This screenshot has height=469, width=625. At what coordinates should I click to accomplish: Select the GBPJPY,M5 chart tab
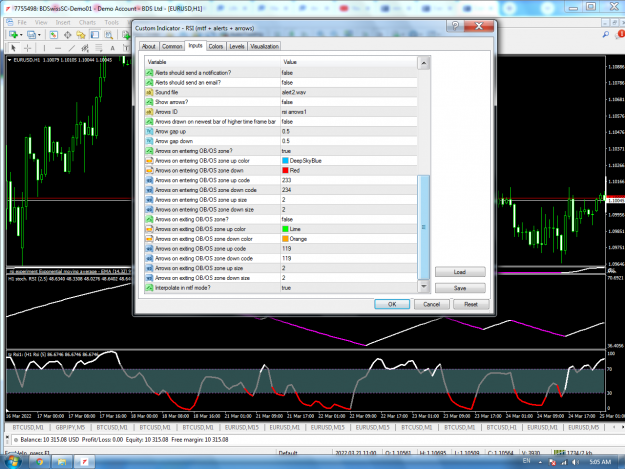tap(70, 427)
